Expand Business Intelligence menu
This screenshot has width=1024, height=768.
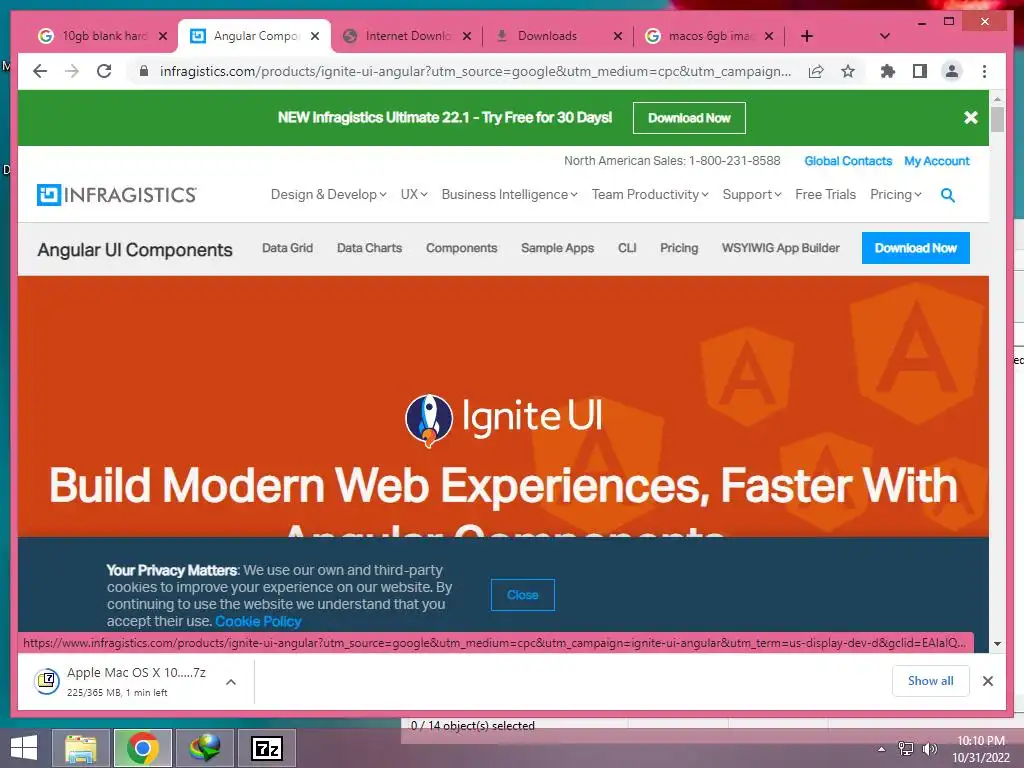509,195
